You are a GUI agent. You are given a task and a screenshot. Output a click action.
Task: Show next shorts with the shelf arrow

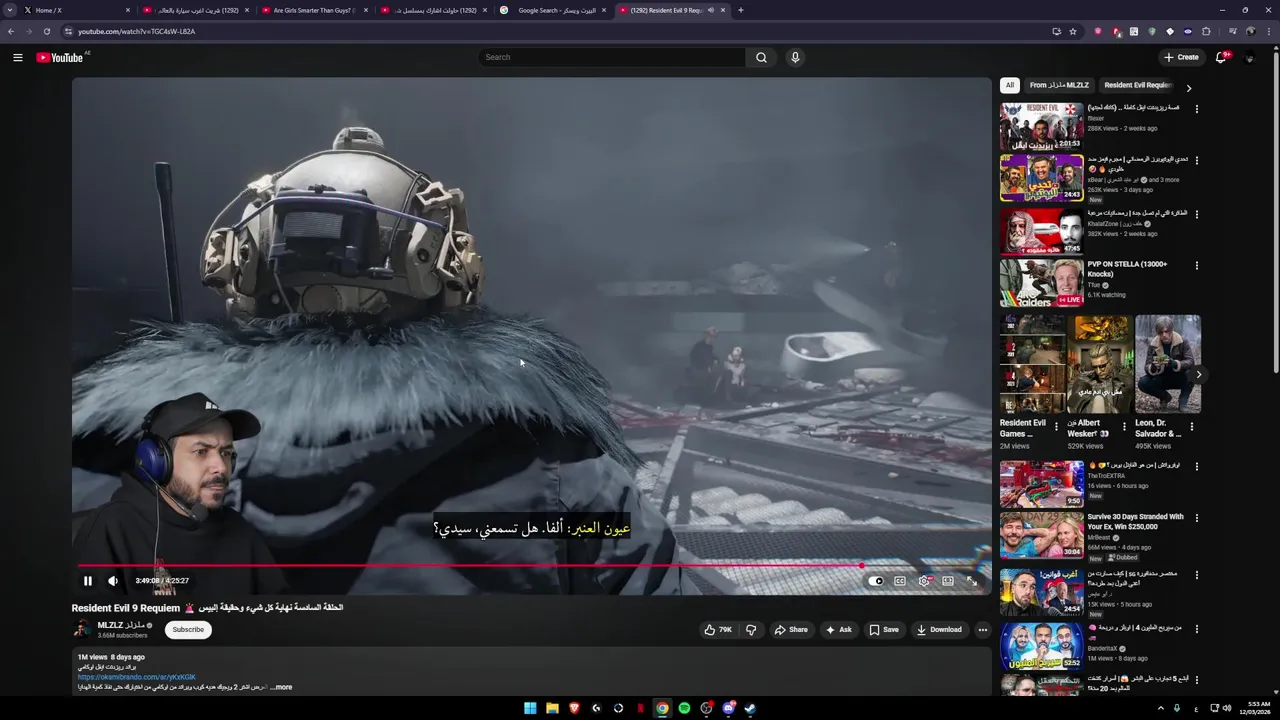1199,375
